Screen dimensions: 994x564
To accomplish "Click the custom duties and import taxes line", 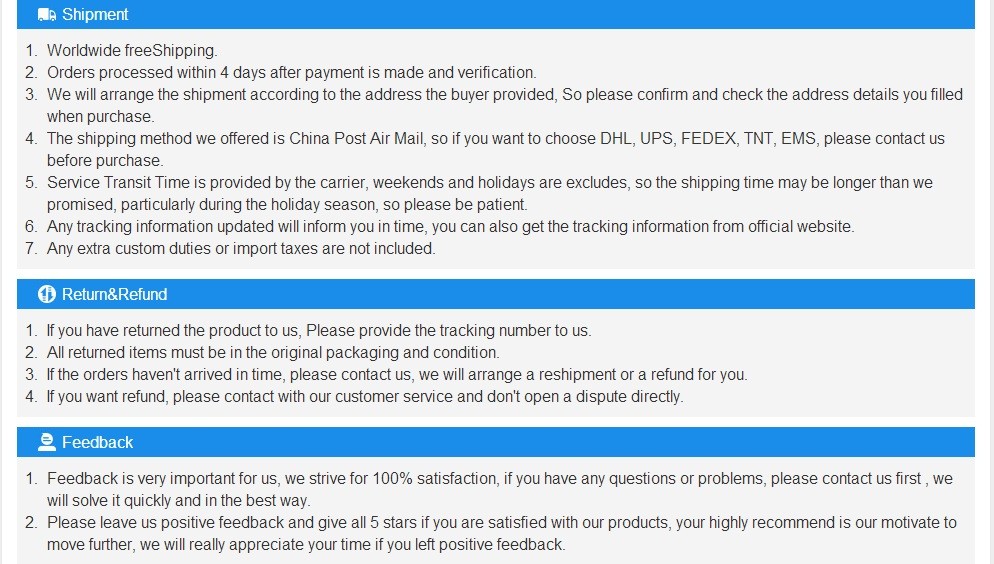I will pyautogui.click(x=241, y=248).
